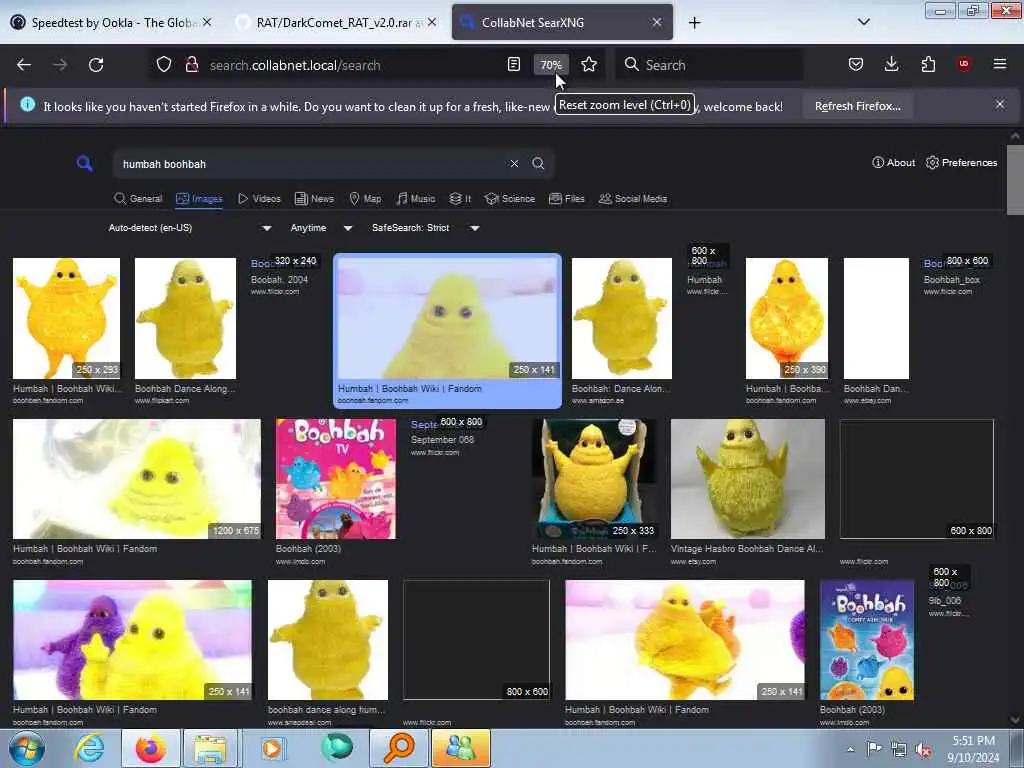This screenshot has height=768, width=1024.
Task: Click the site security padlock icon
Action: (x=192, y=65)
